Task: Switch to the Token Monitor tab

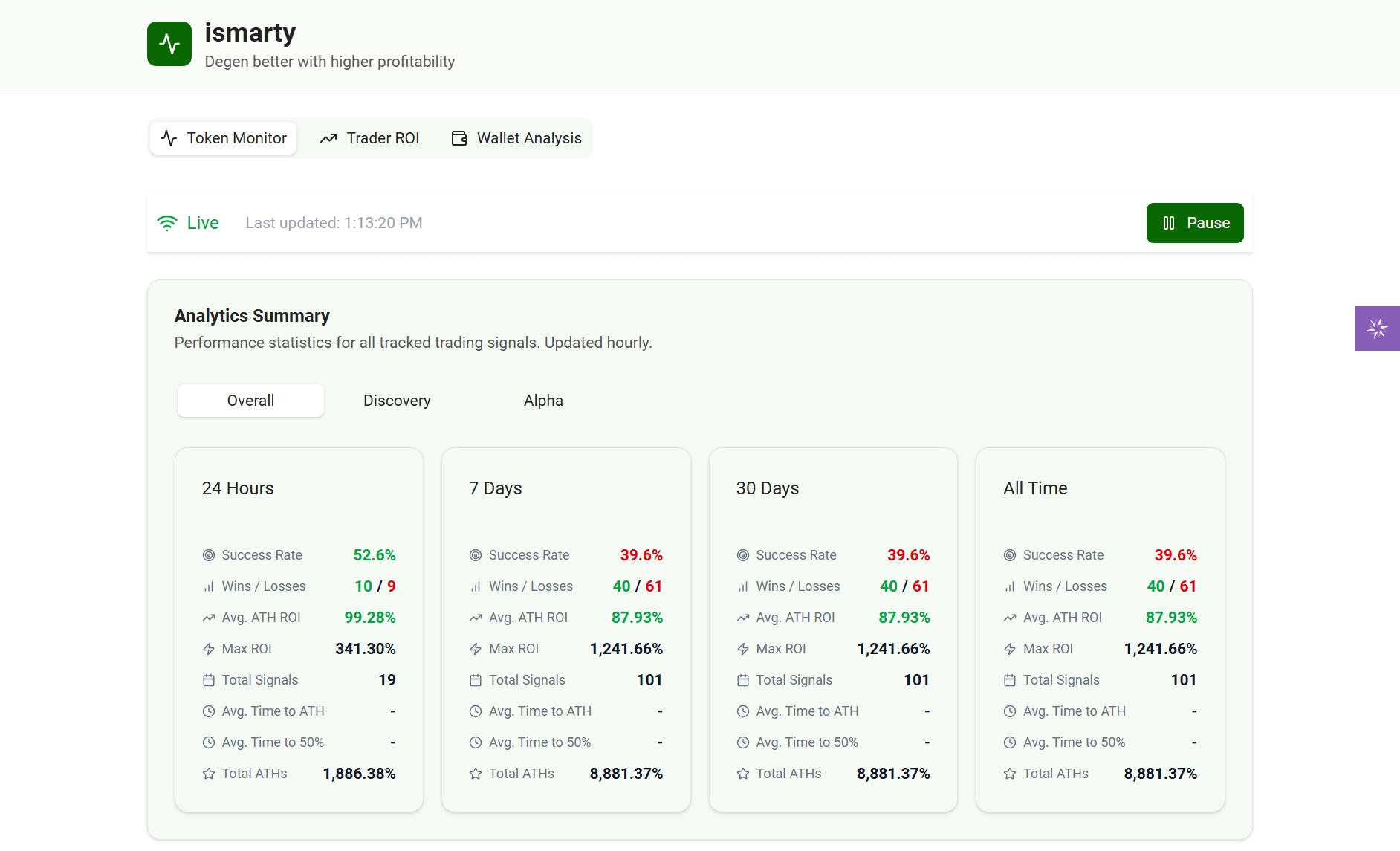Action: pyautogui.click(x=224, y=138)
